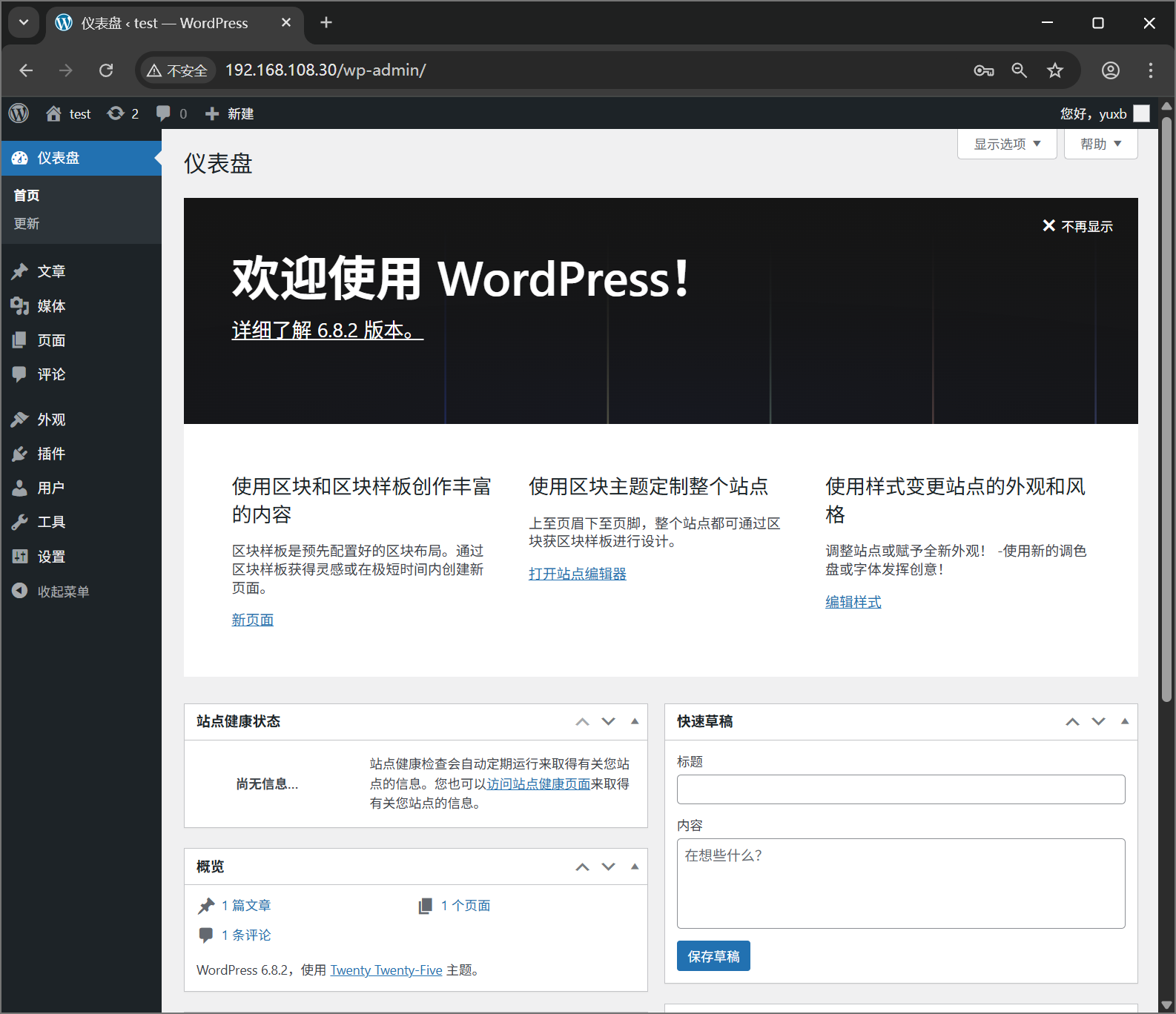Click the scrollbar down arrow

tap(1167, 1005)
